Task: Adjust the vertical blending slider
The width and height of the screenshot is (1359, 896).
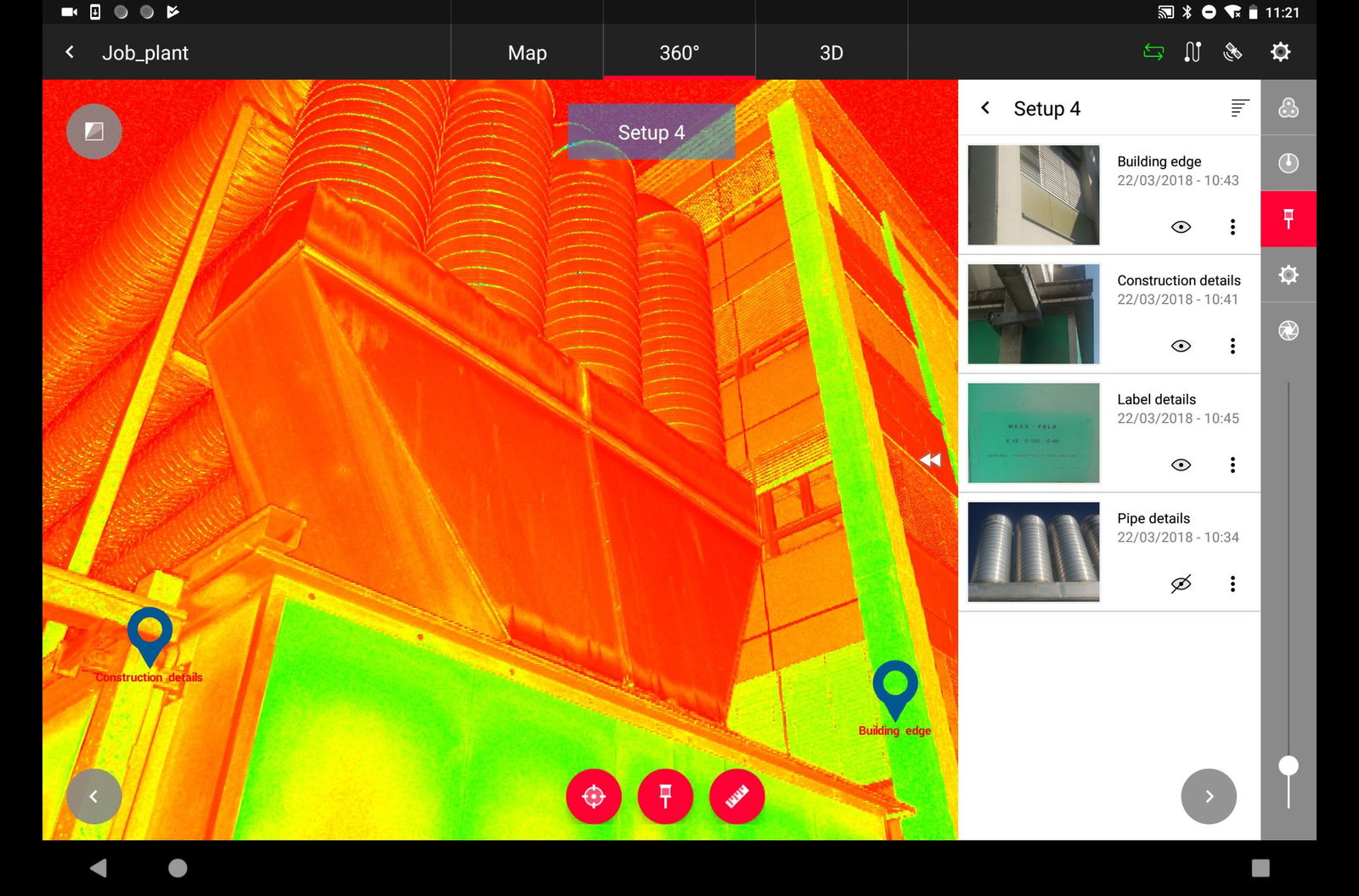Action: coord(1288,764)
